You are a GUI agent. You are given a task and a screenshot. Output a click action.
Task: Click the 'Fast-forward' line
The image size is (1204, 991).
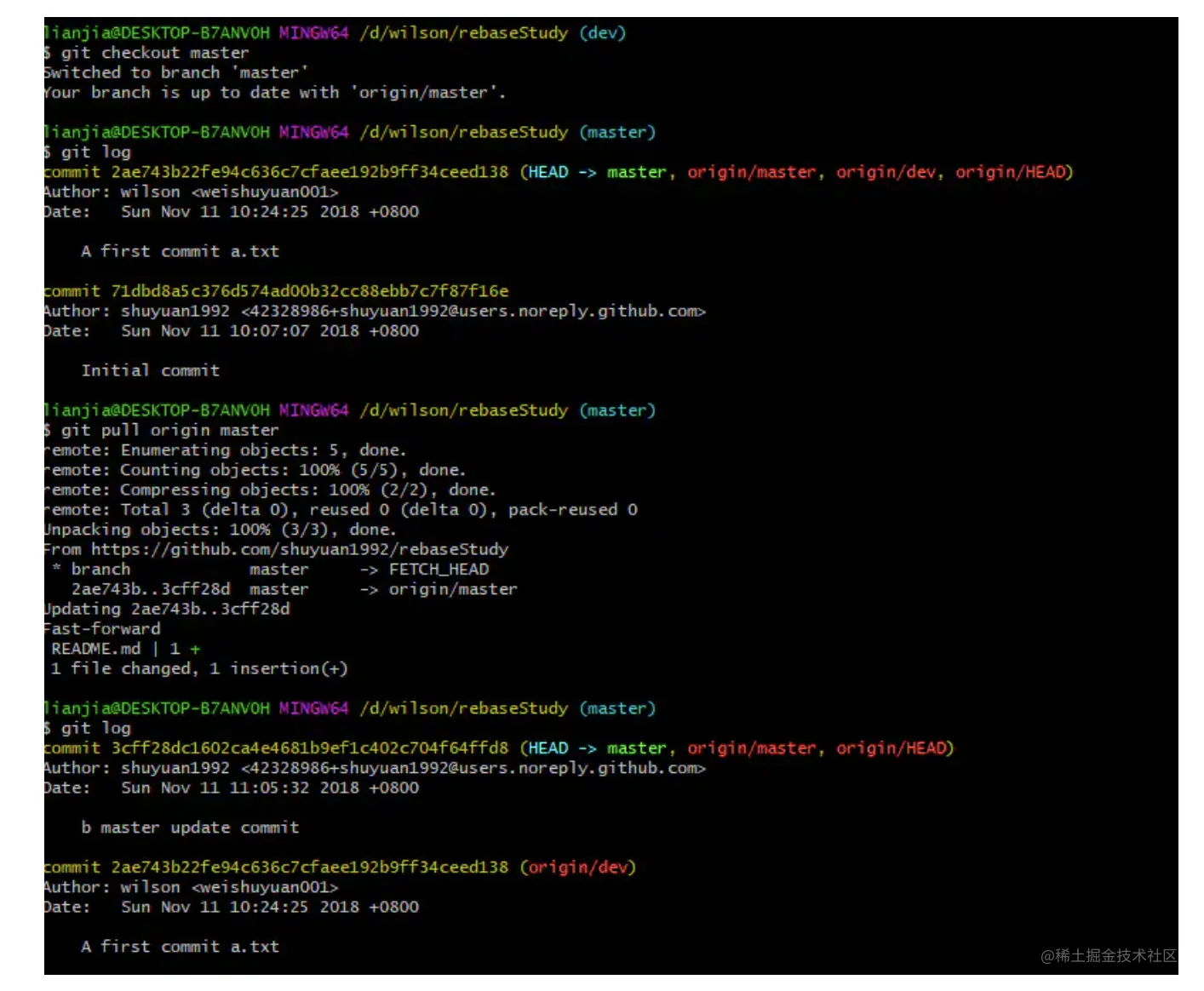tap(102, 628)
